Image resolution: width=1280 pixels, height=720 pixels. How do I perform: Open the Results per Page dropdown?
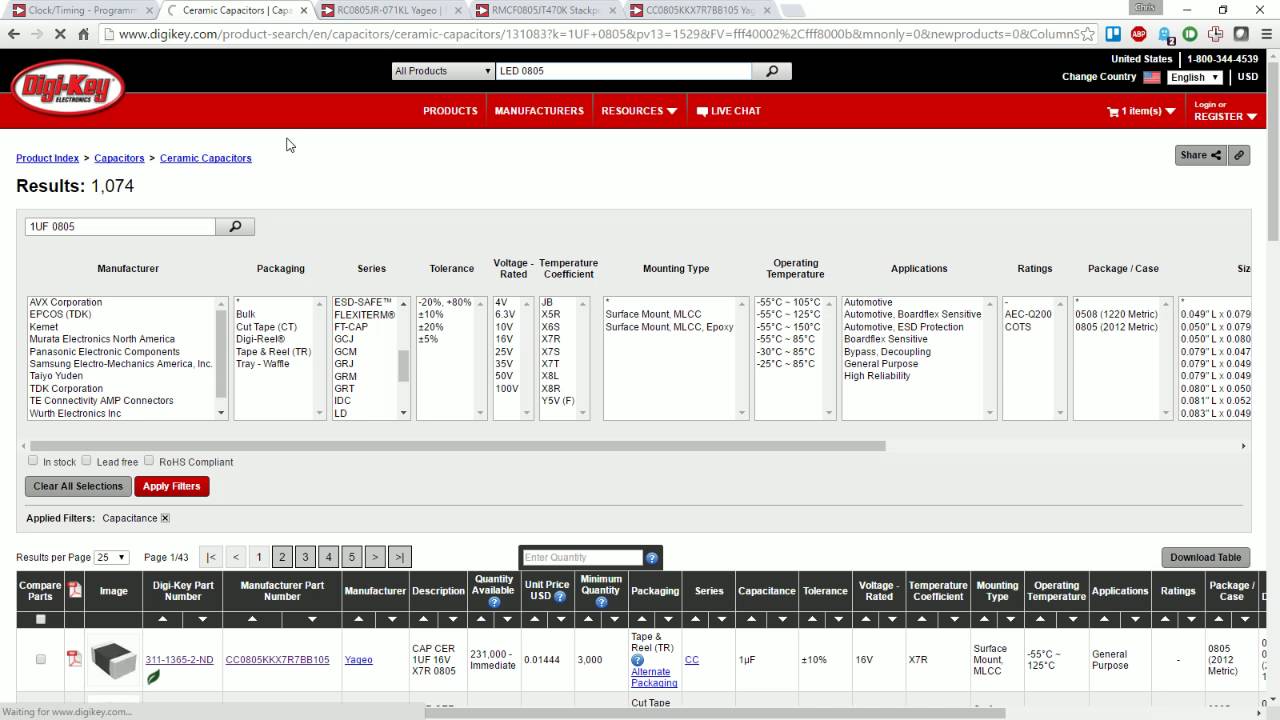click(113, 557)
